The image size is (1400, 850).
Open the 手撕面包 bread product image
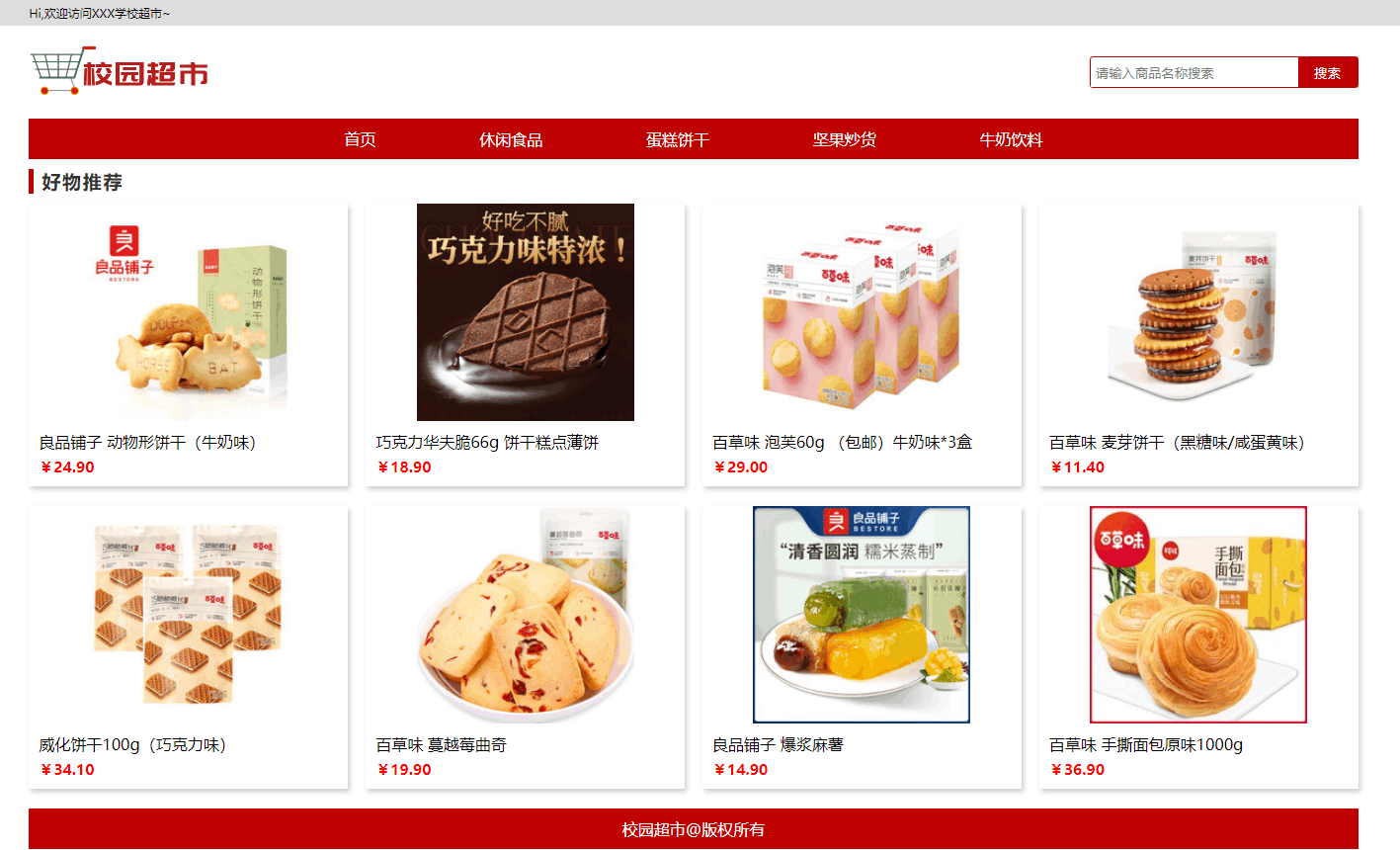1198,615
